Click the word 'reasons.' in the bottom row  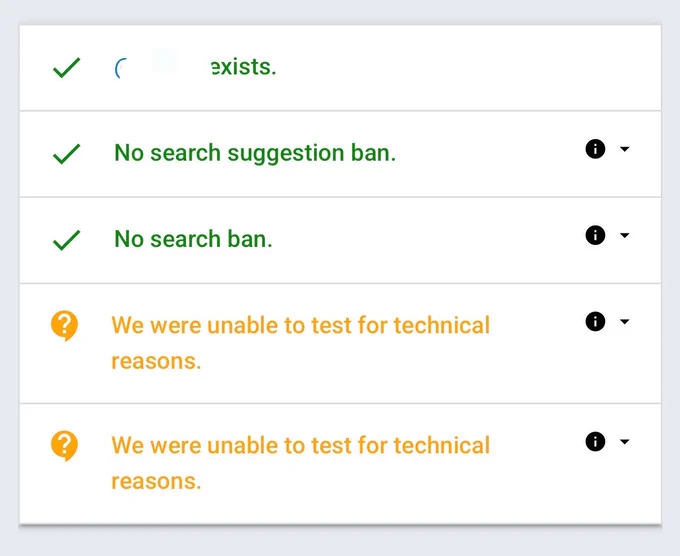coord(157,482)
